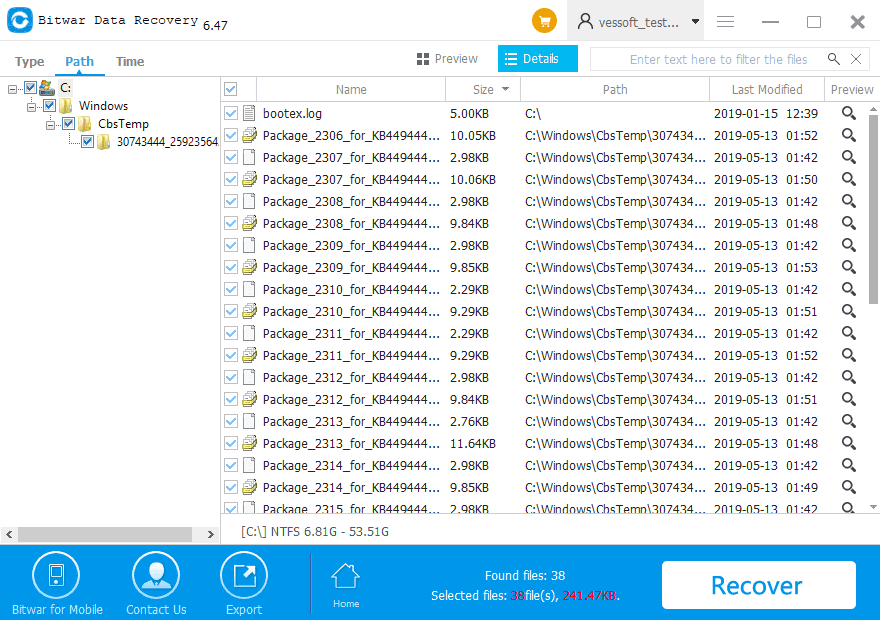Screen dimensions: 880x620
Task: Preview the 9.29KB Package_2310 file
Action: coord(849,311)
